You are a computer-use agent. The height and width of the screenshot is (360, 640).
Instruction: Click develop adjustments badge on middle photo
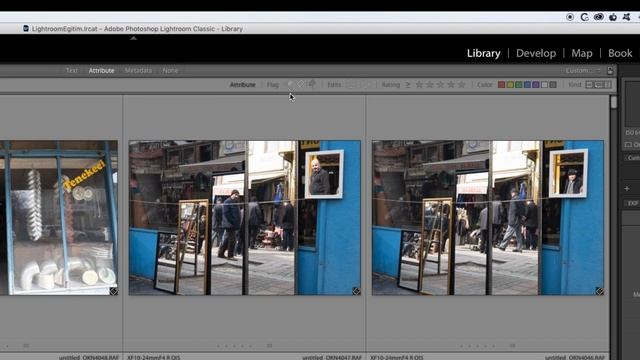click(356, 291)
